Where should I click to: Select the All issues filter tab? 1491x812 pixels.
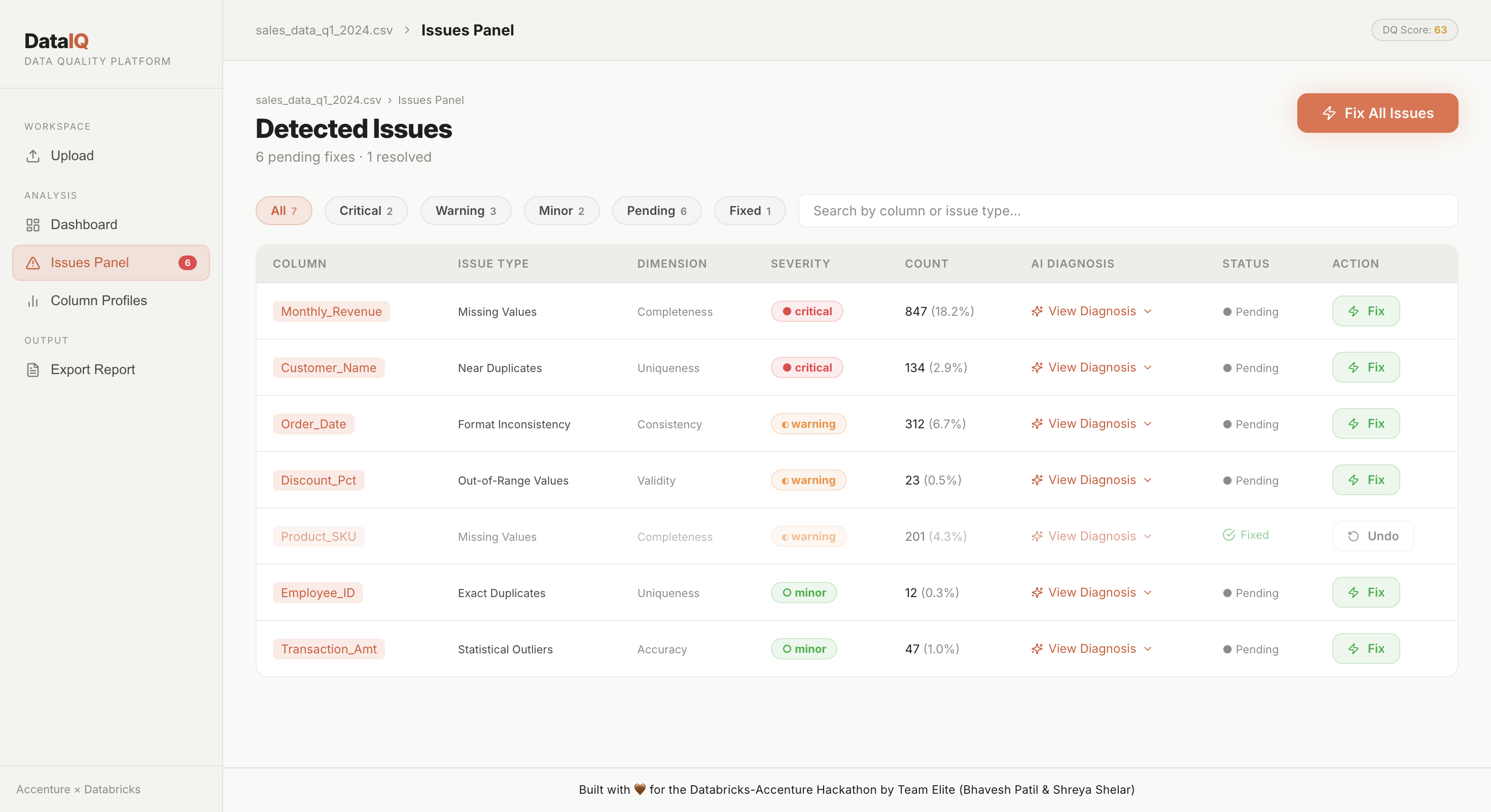(283, 210)
